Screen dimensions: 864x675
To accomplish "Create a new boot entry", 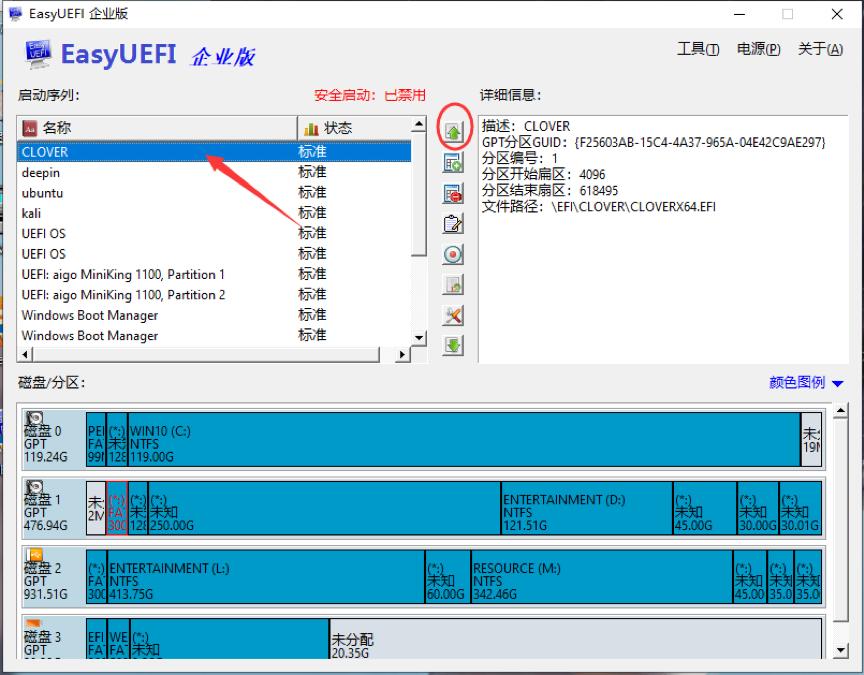I will (452, 161).
